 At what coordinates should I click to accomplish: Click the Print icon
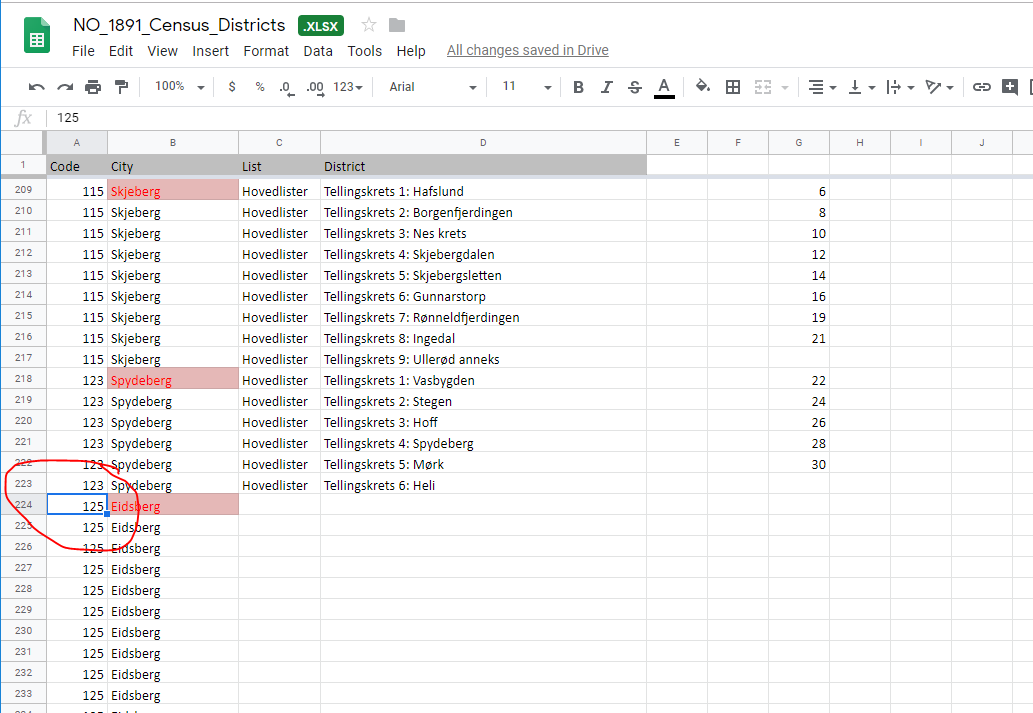[93, 87]
